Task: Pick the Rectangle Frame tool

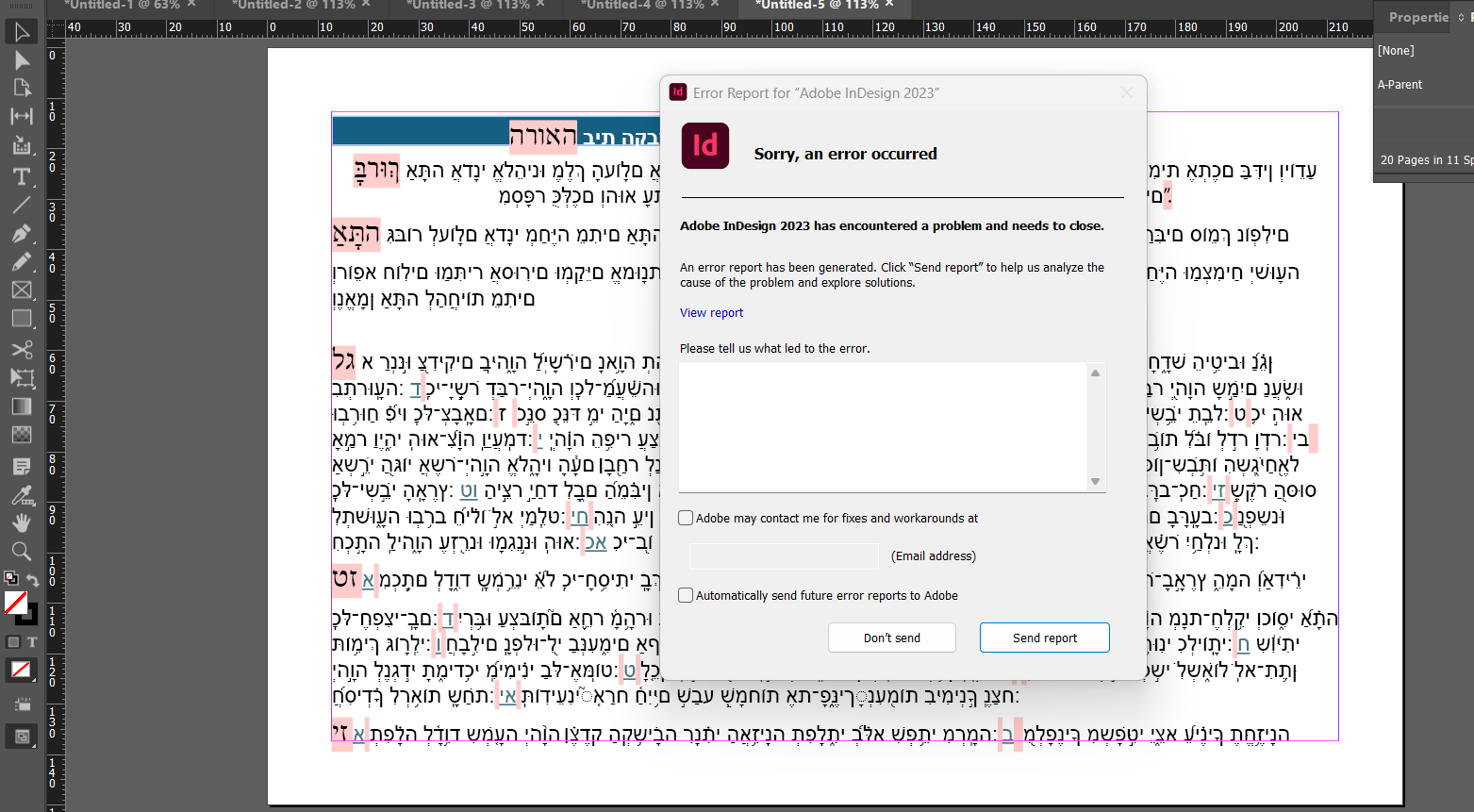Action: pyautogui.click(x=23, y=290)
